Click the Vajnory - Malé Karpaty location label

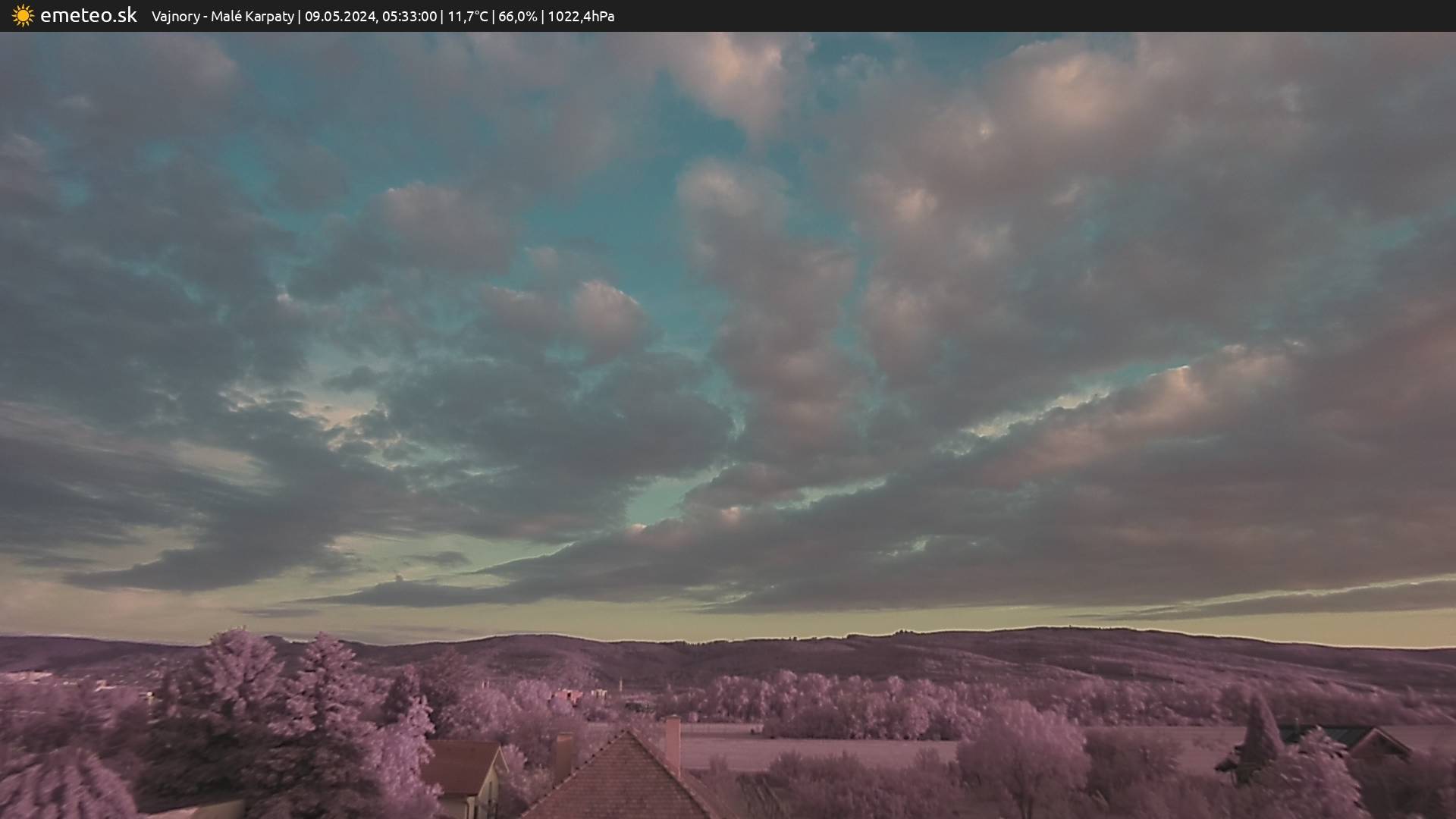[x=222, y=17]
